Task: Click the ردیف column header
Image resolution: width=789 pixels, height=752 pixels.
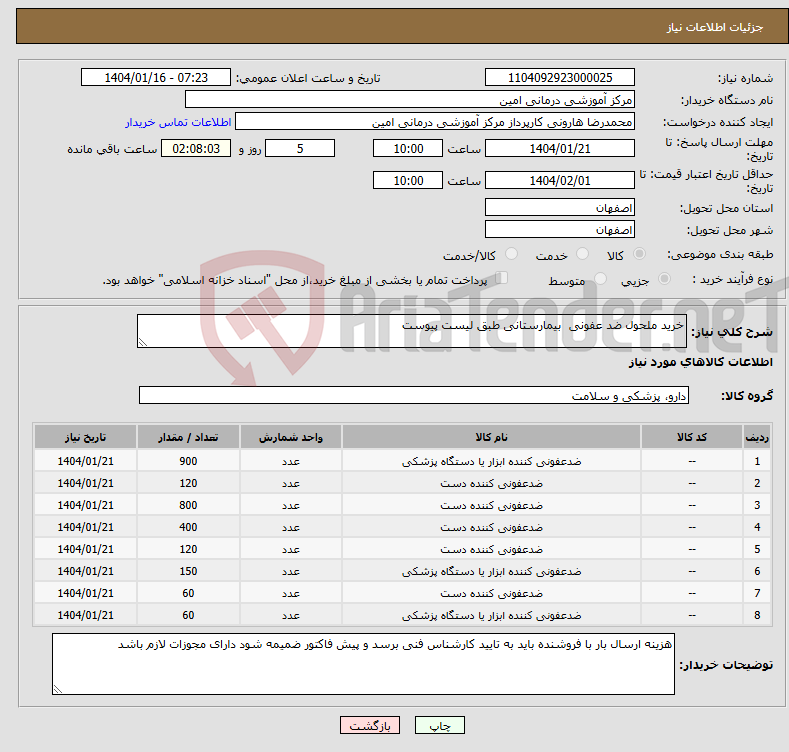Action: 757,437
